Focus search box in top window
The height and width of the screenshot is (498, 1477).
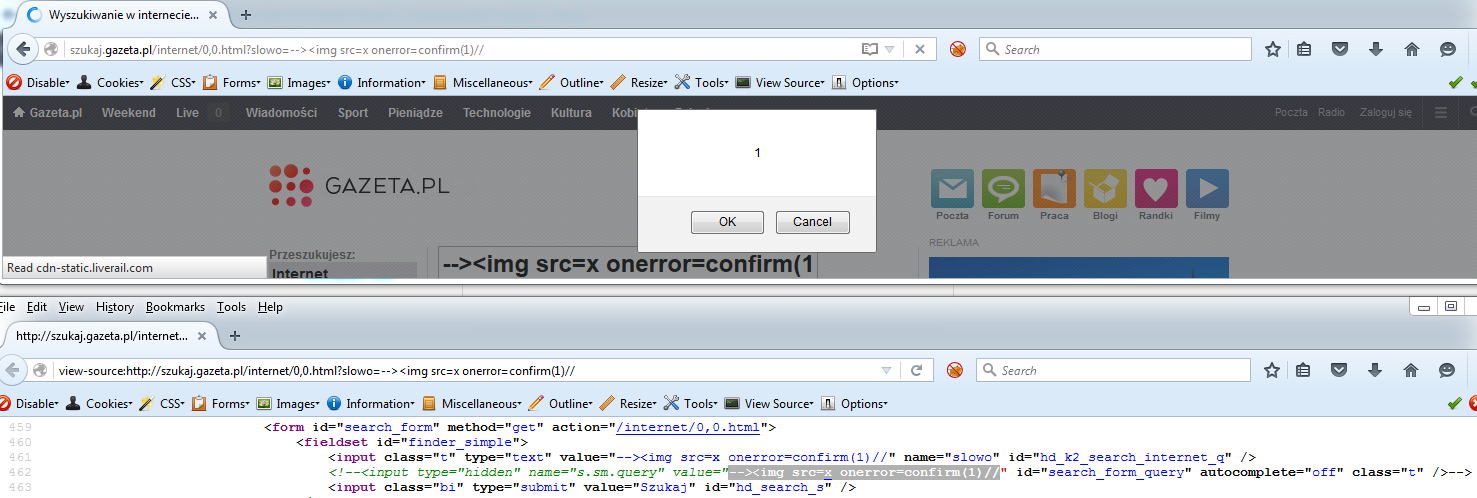1114,49
